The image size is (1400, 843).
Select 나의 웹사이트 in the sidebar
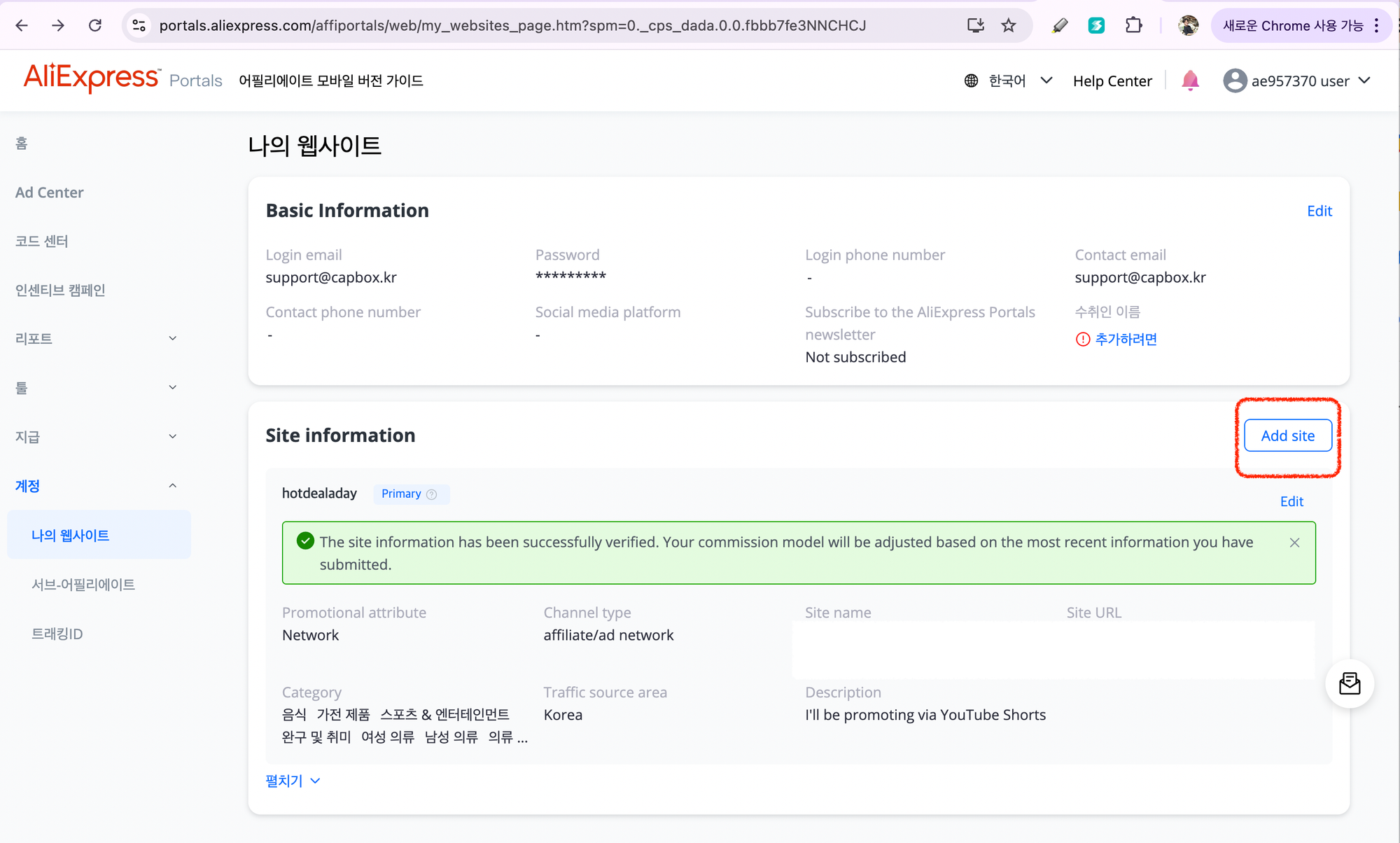99,535
